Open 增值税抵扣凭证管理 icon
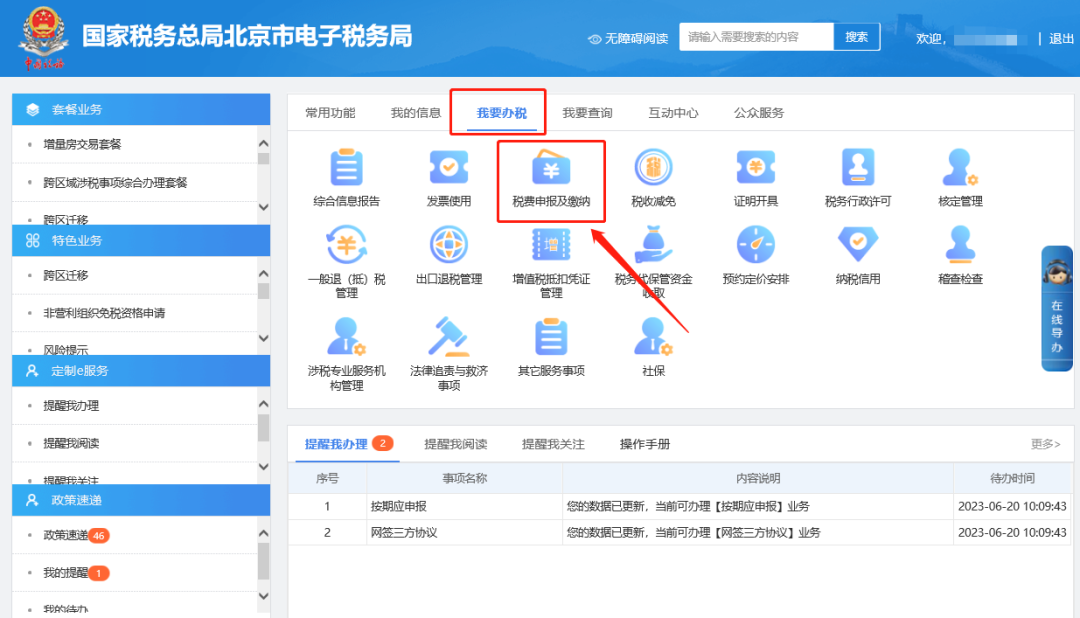This screenshot has width=1080, height=618. tap(551, 245)
